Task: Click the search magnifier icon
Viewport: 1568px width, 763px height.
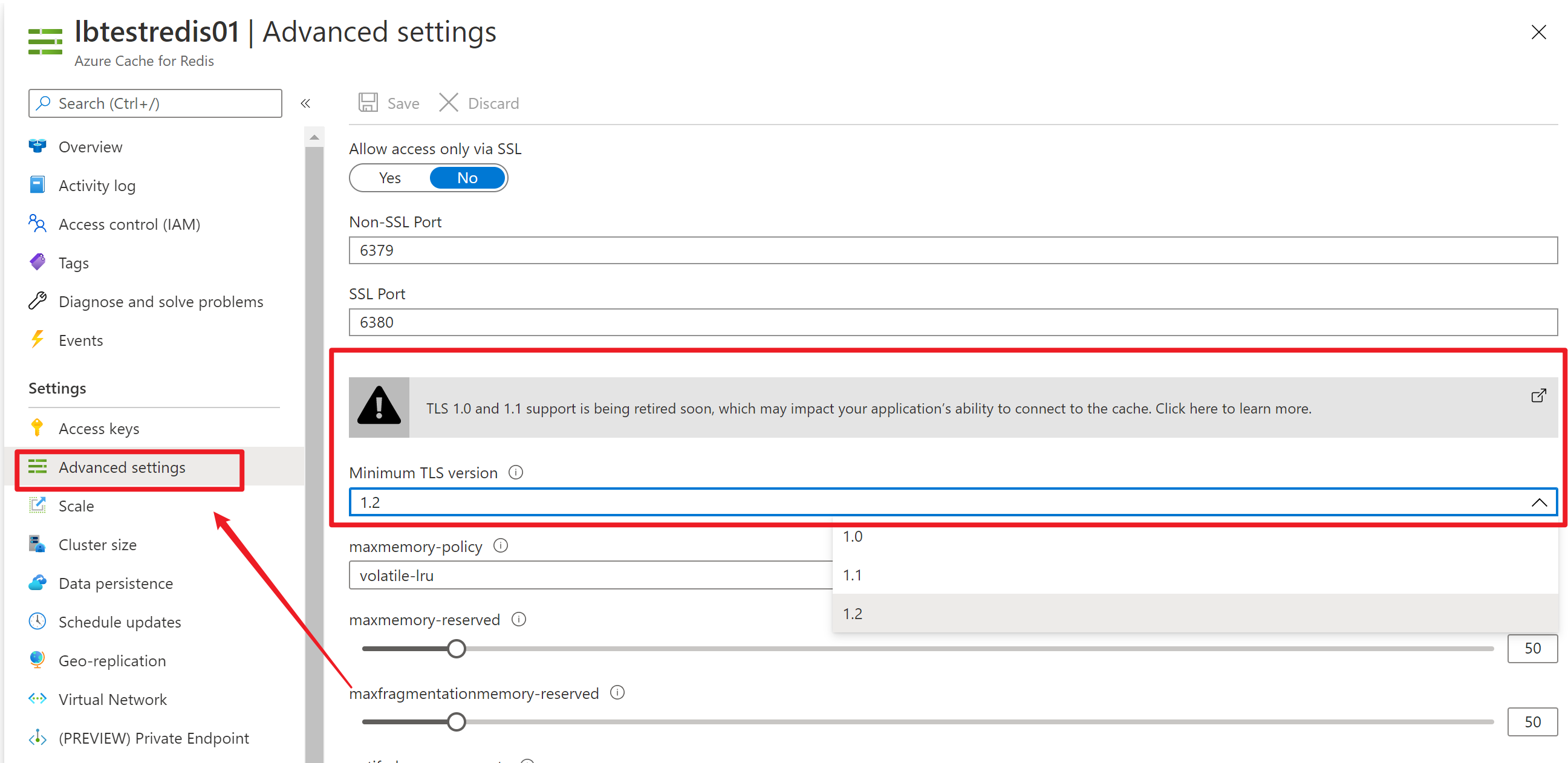Action: [x=42, y=103]
